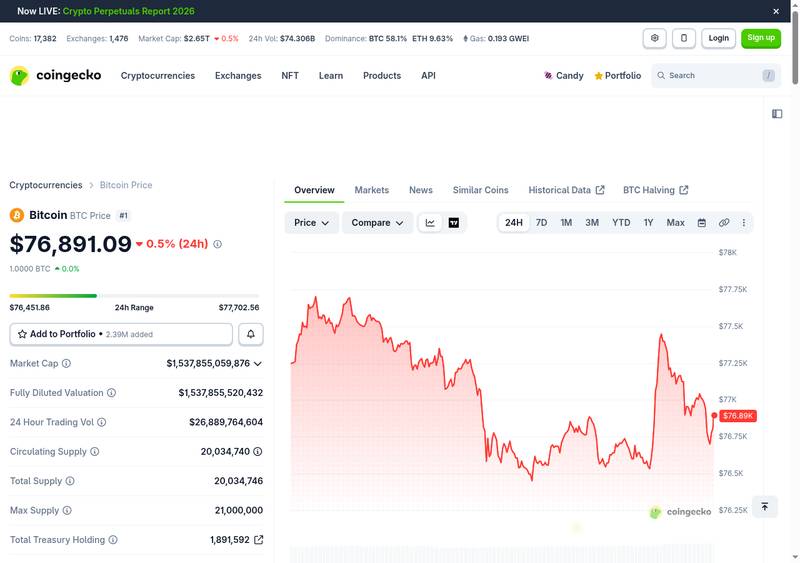Viewport: 800px width, 563px height.
Task: Open Portfolio with star icon
Action: tap(617, 76)
